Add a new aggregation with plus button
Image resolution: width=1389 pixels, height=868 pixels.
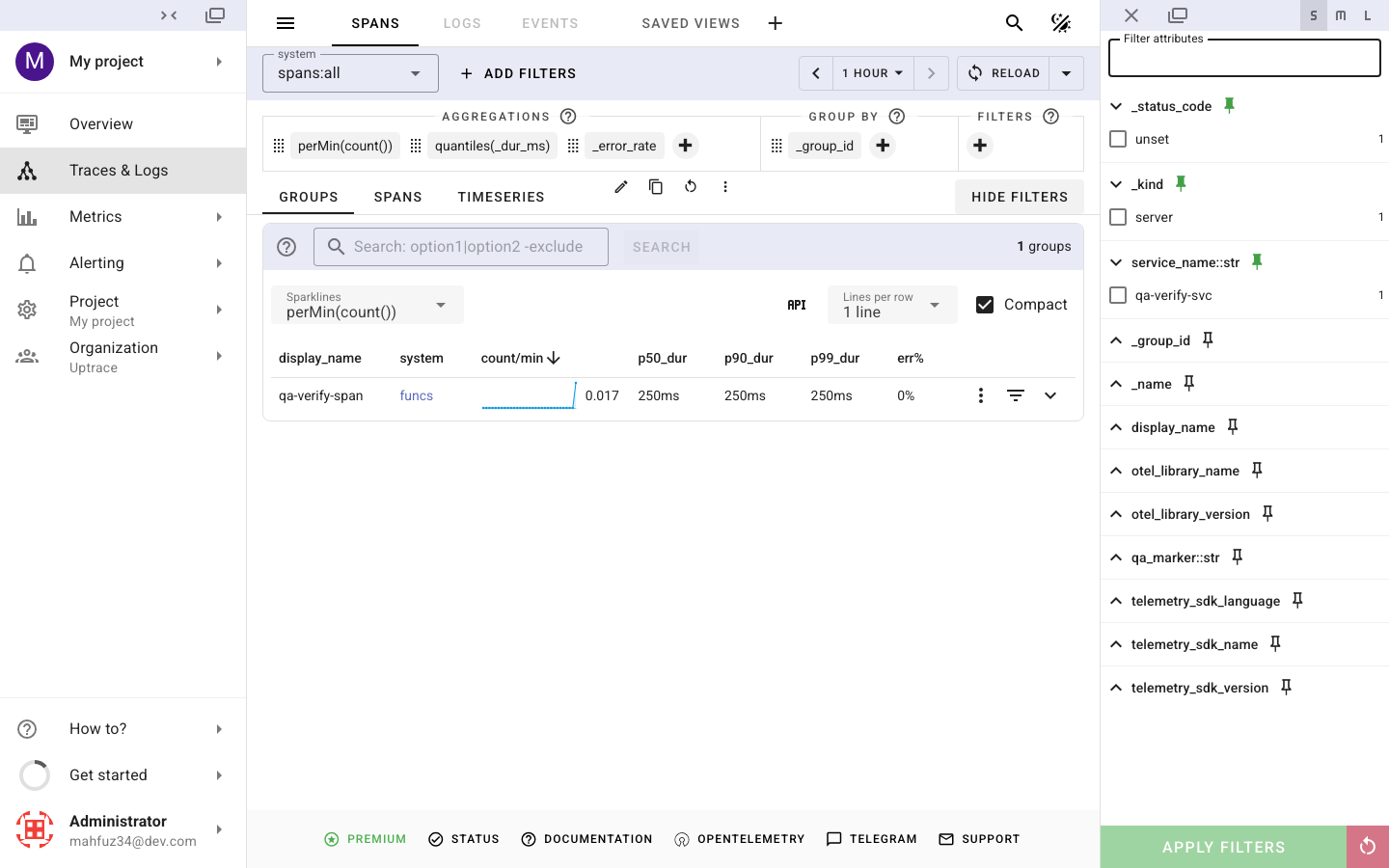685,146
